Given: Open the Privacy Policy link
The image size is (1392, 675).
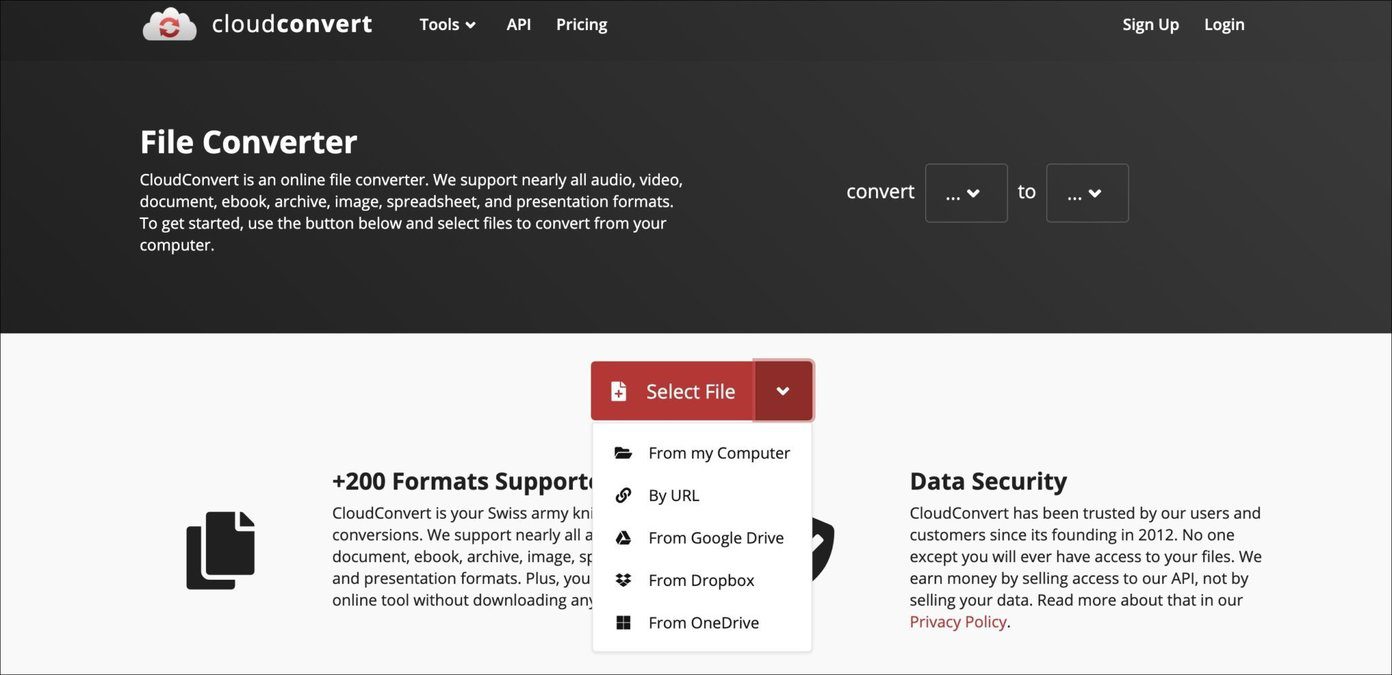Looking at the screenshot, I should [958, 622].
